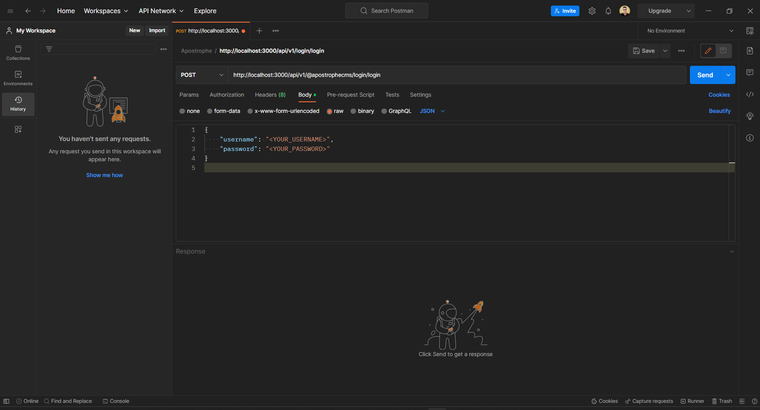This screenshot has height=410, width=760.
Task: Open Collections in the sidebar
Action: [x=18, y=53]
